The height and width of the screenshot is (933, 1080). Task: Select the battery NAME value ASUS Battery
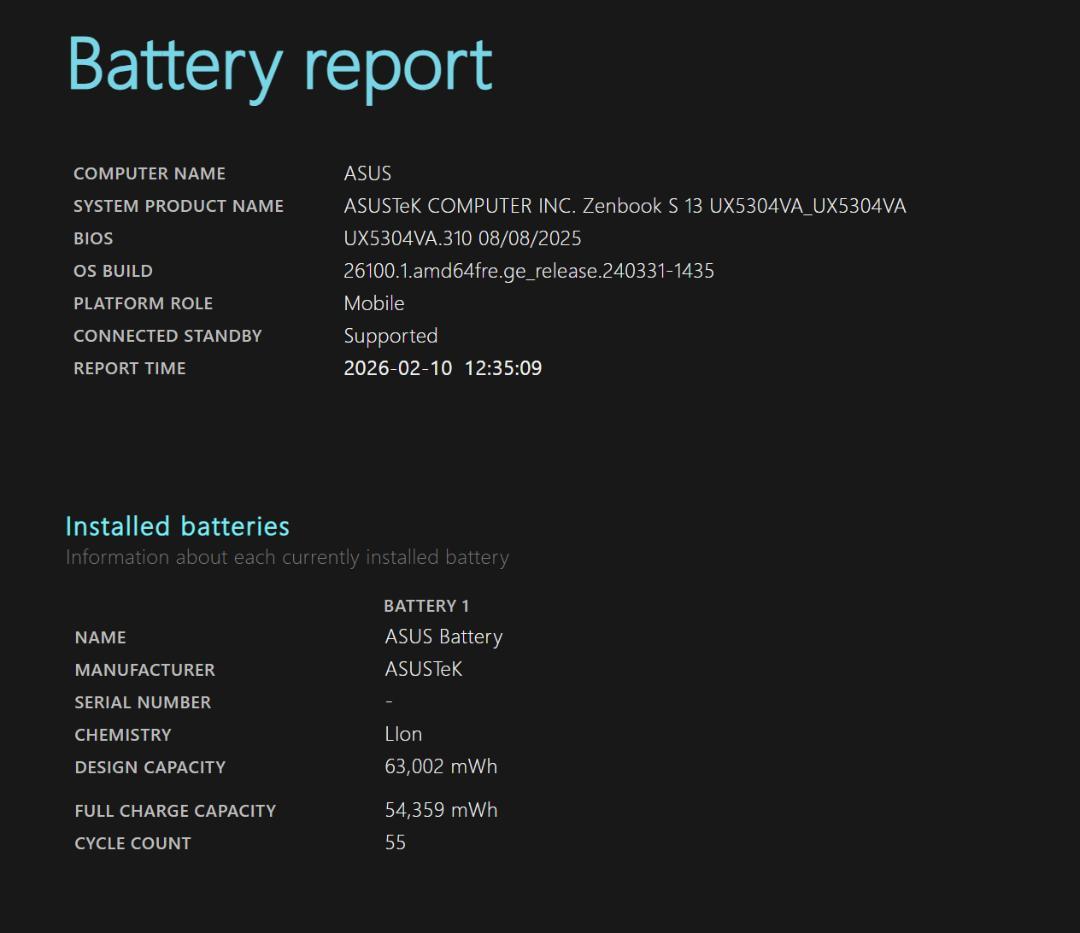(x=443, y=637)
